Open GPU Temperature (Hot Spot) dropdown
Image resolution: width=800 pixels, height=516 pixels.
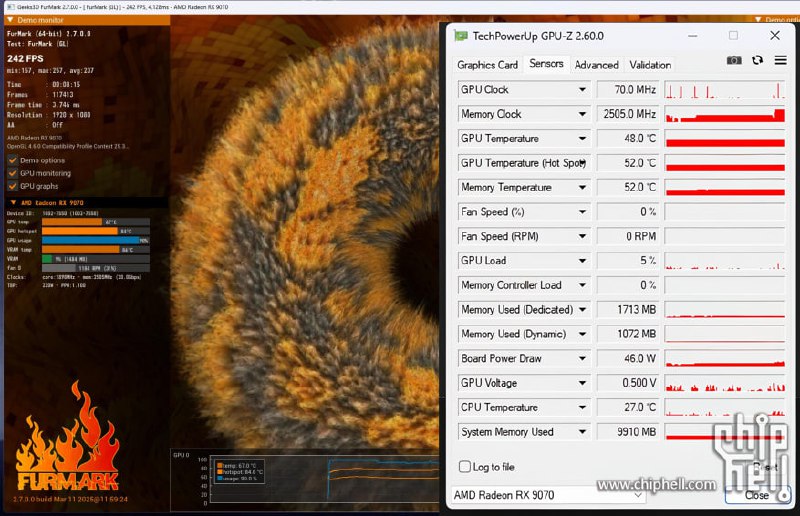(582, 163)
